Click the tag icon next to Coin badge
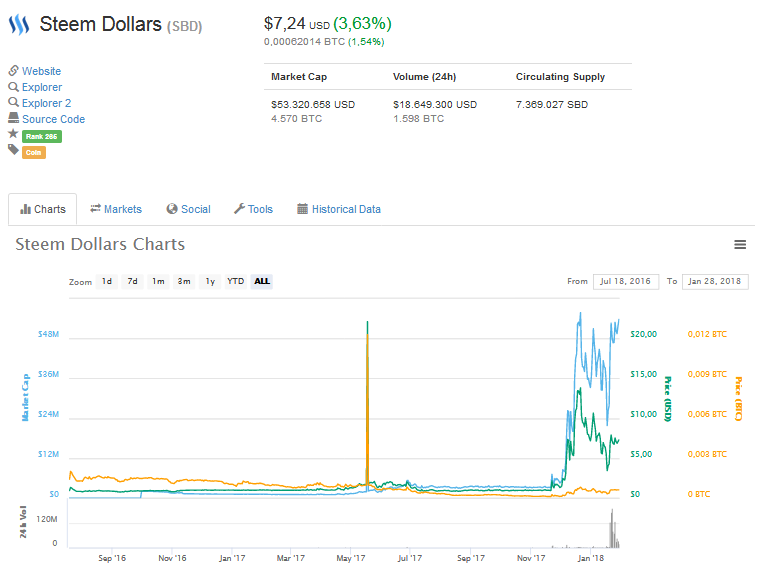This screenshot has height=578, width=764. (13, 150)
